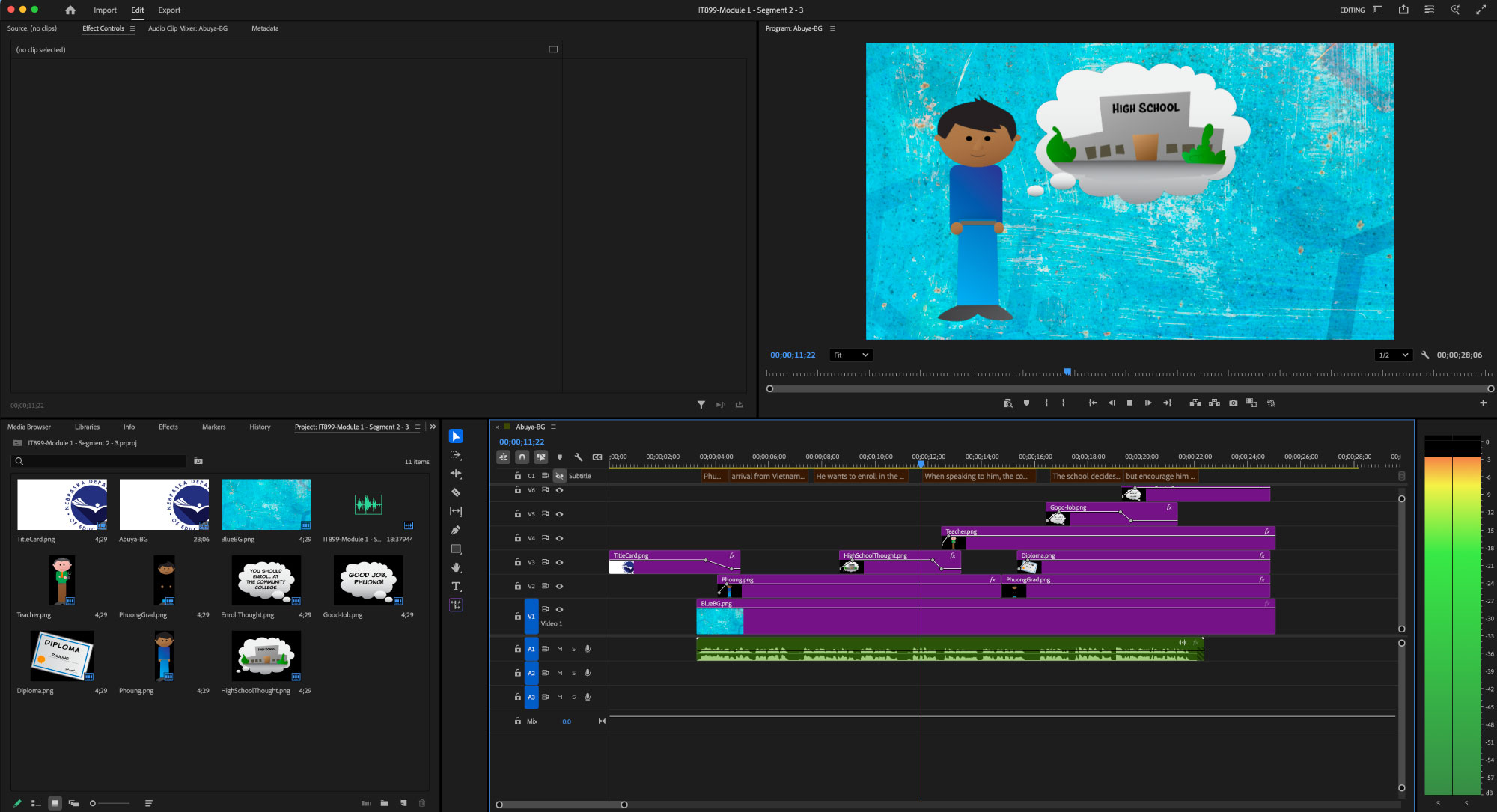Mute audio track A1
Image resolution: width=1497 pixels, height=812 pixels.
coord(559,649)
